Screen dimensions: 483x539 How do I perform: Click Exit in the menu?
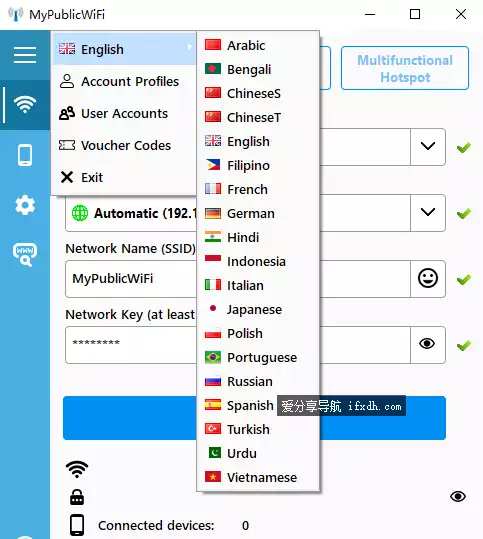coord(124,177)
